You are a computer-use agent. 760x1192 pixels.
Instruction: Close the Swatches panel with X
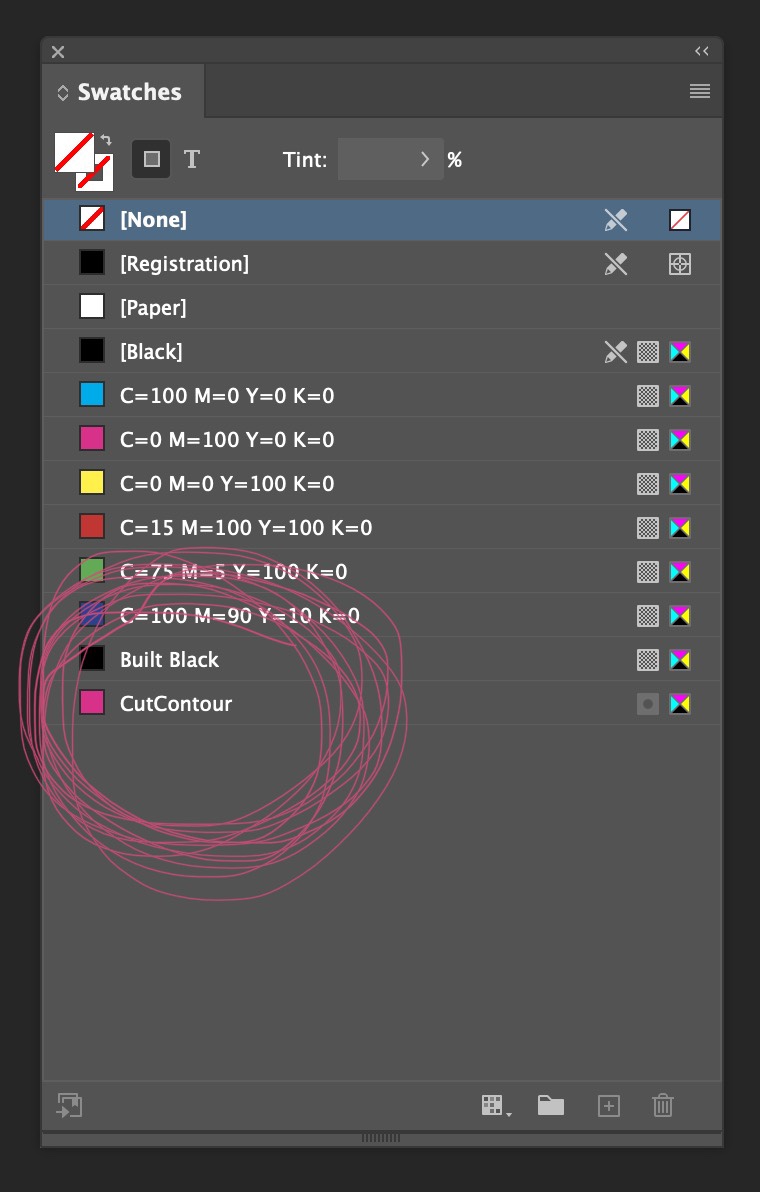[58, 51]
